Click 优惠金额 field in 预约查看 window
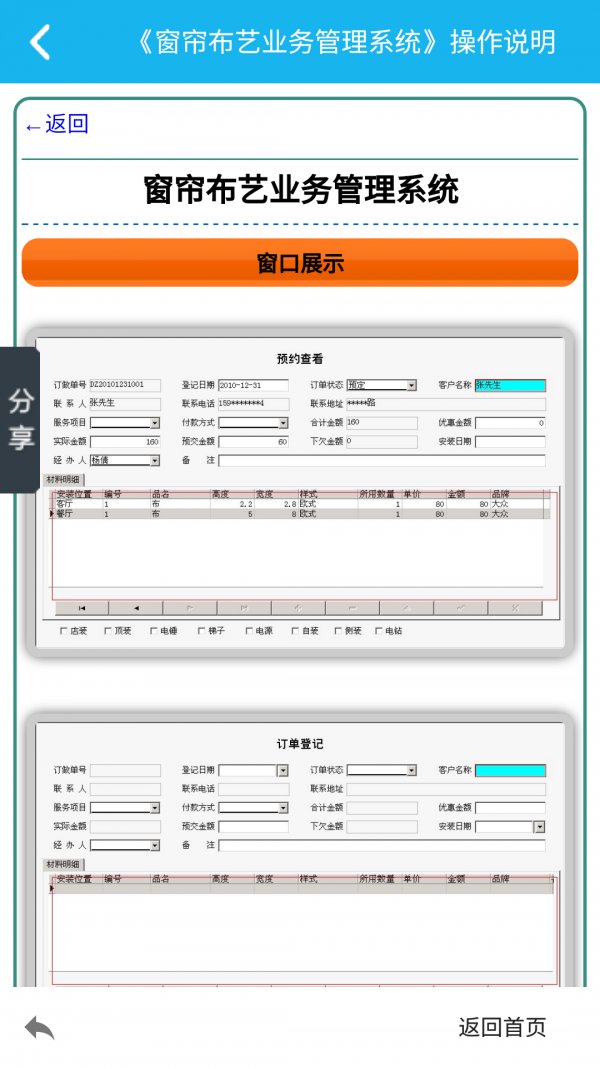The image size is (600, 1067). coord(510,423)
